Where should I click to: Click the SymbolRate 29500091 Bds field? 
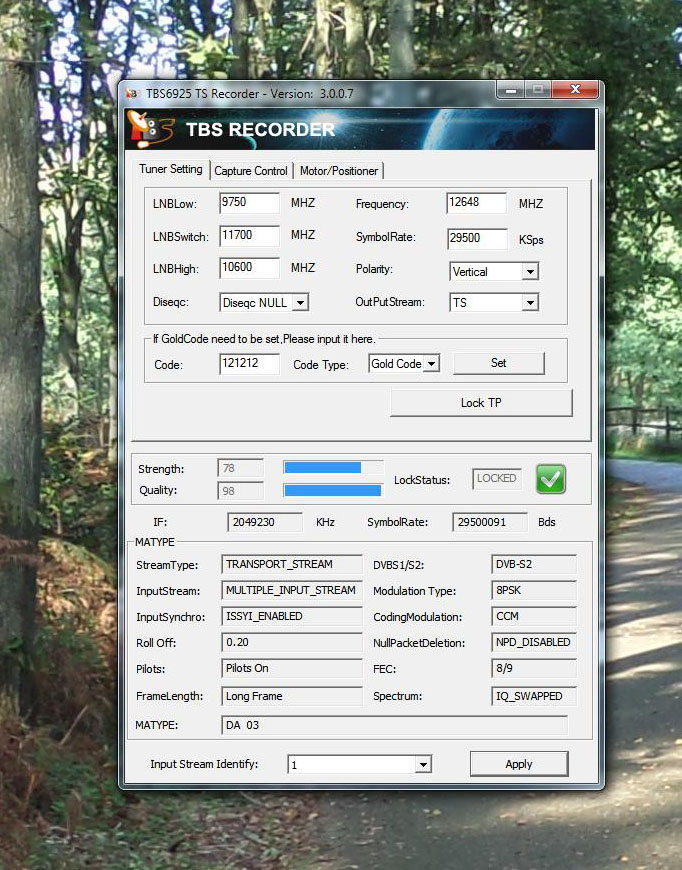(489, 522)
